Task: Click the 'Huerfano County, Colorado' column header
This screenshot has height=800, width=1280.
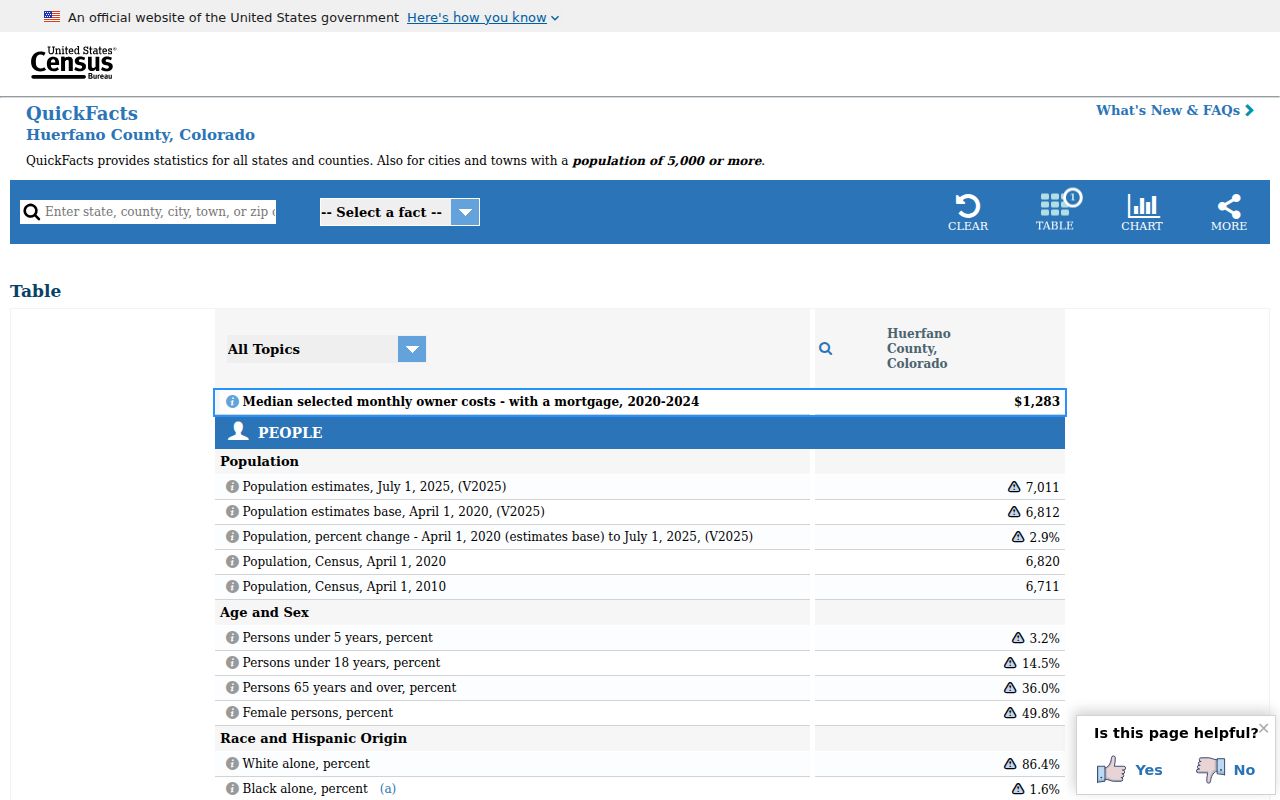Action: pos(919,348)
